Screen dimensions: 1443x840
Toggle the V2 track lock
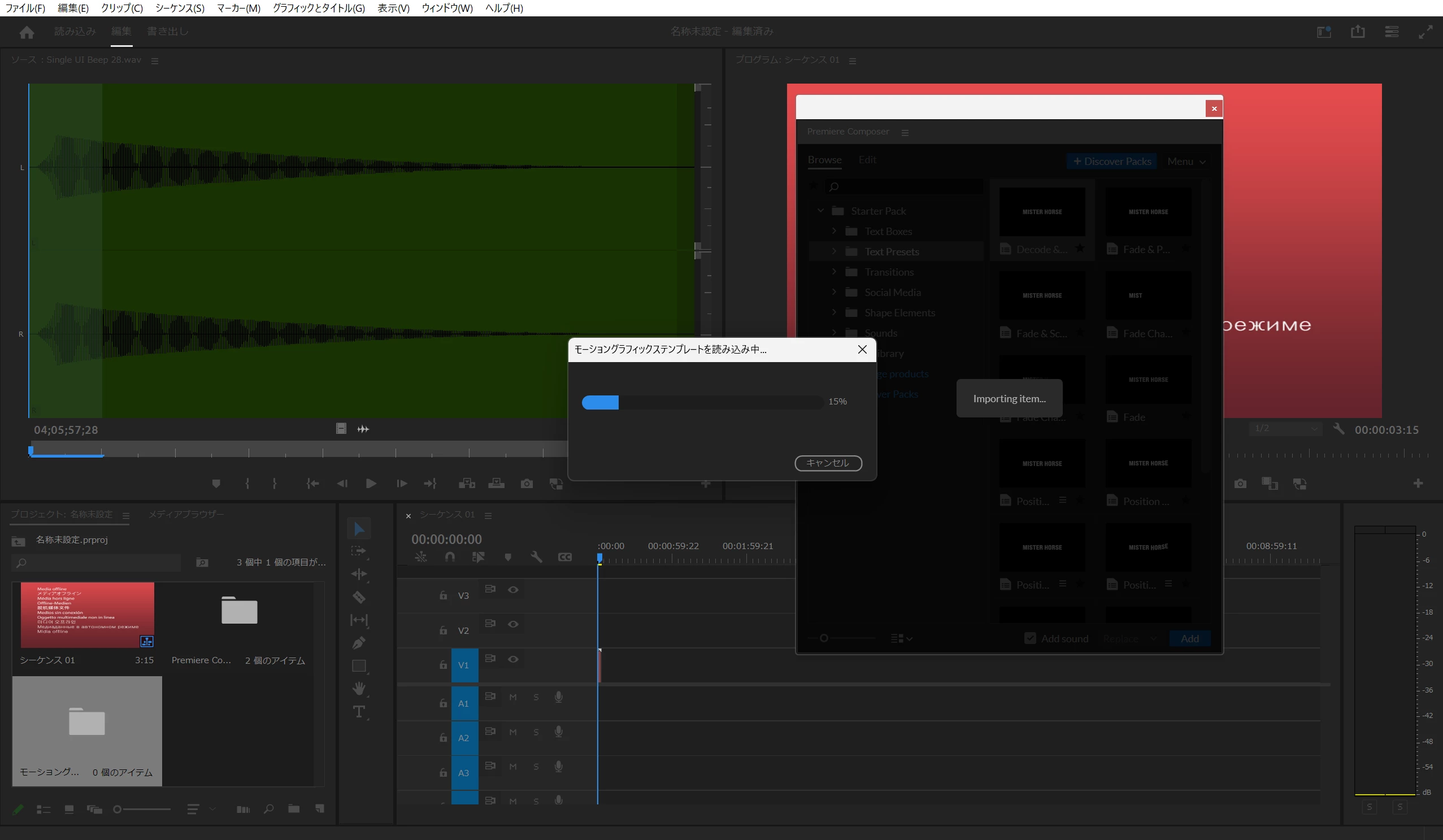click(x=443, y=630)
